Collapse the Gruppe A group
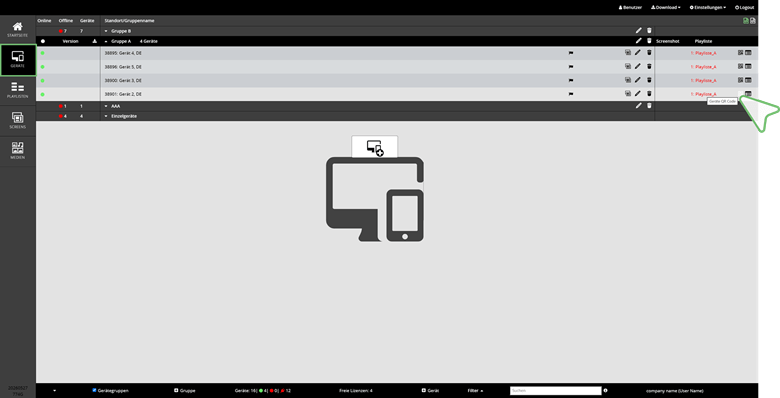The height and width of the screenshot is (398, 780). pos(106,41)
